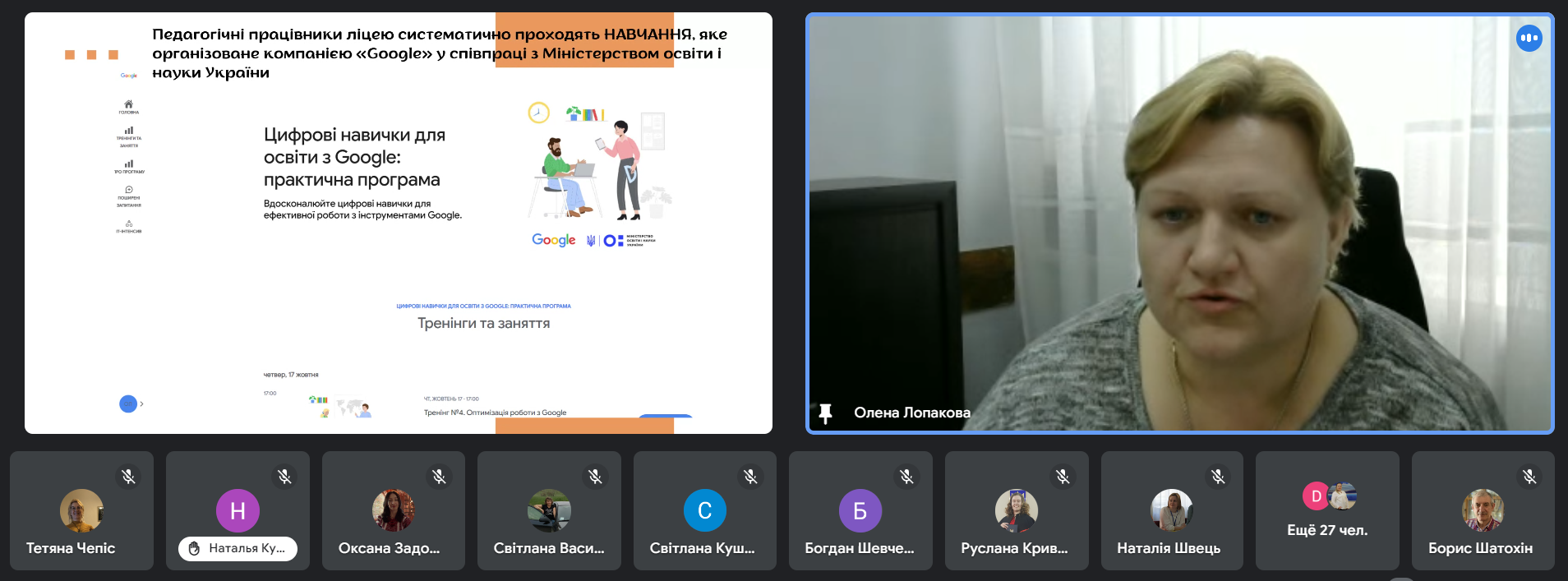Viewport: 1568px width, 581px height.
Task: Click the raised hand icon on Наталья tile
Action: coord(195,548)
